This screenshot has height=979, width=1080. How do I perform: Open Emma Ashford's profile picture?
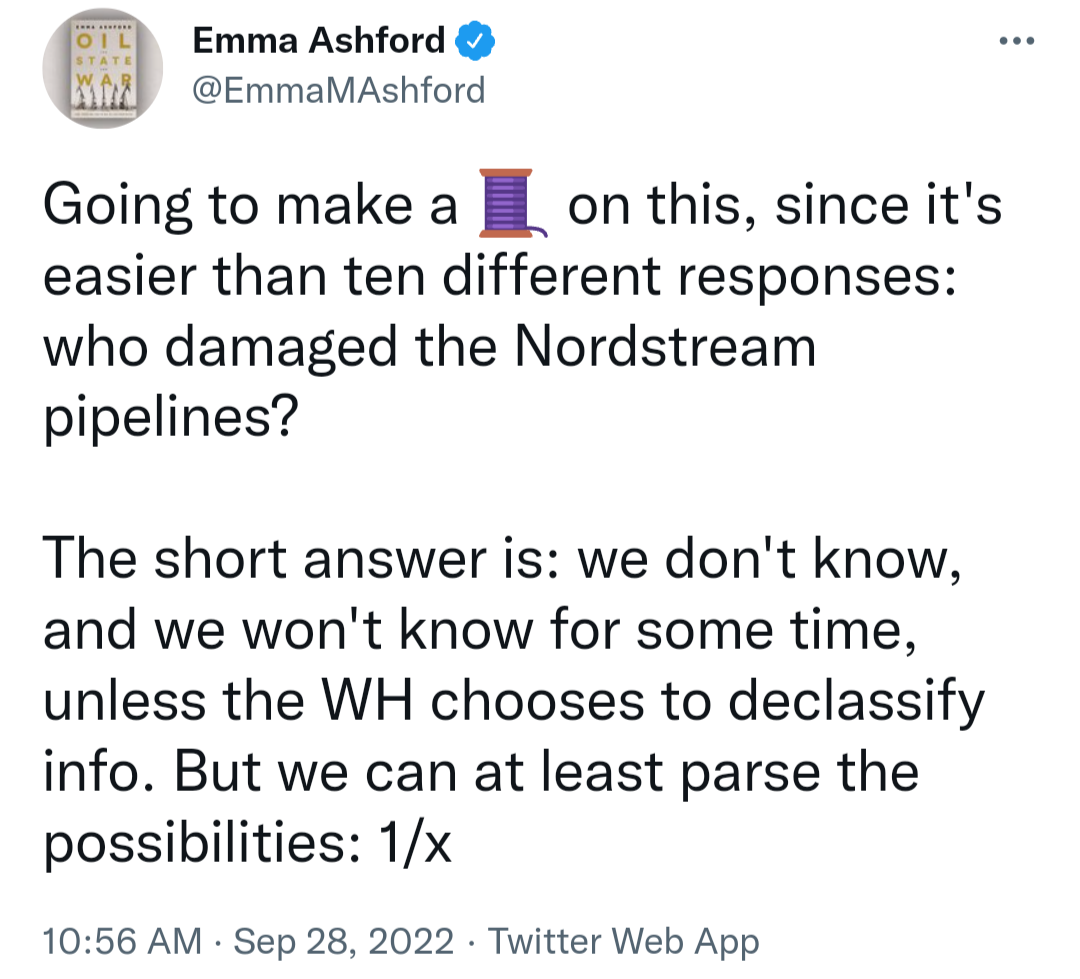coord(103,68)
